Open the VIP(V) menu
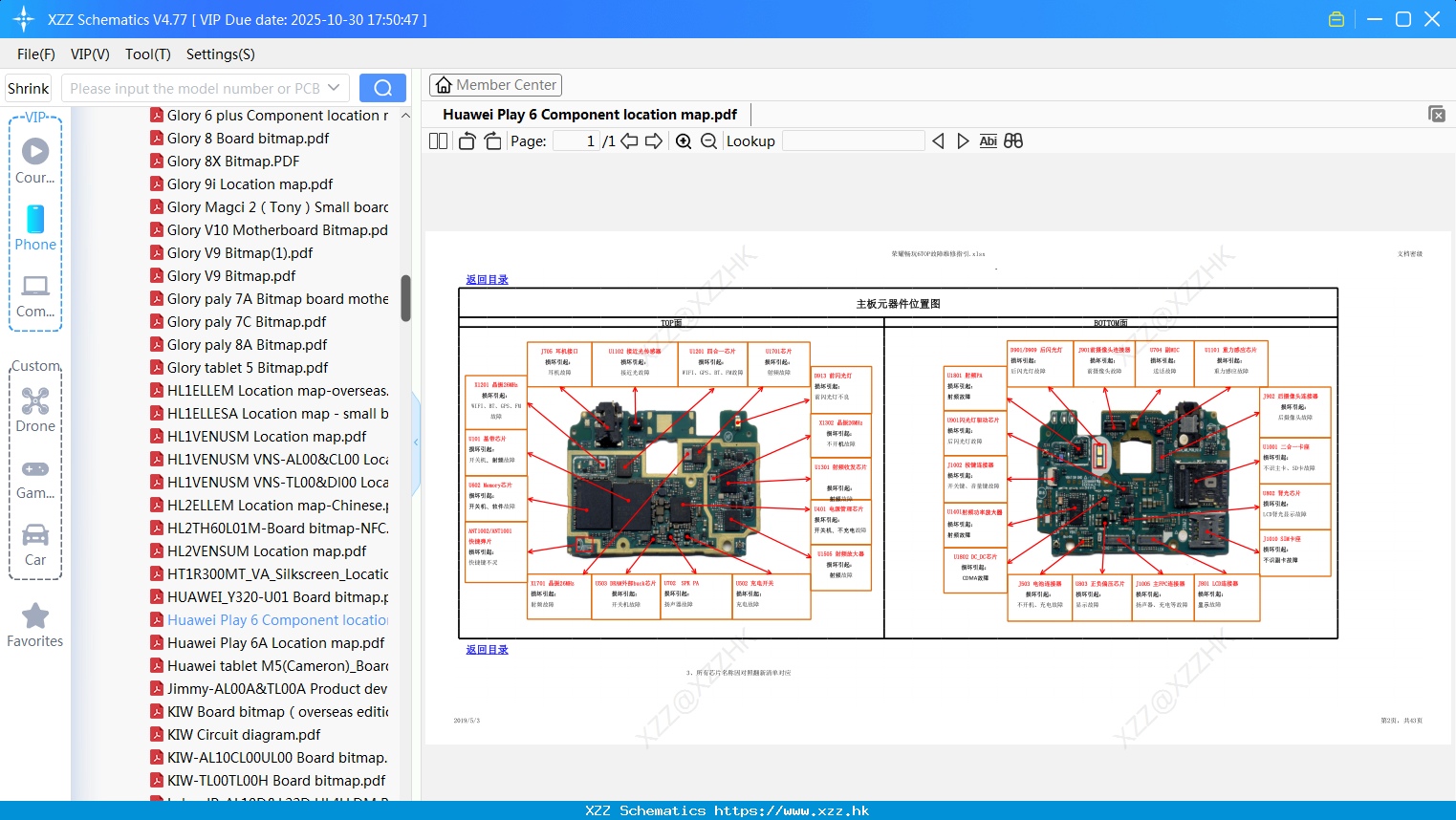1456x820 pixels. coord(90,54)
